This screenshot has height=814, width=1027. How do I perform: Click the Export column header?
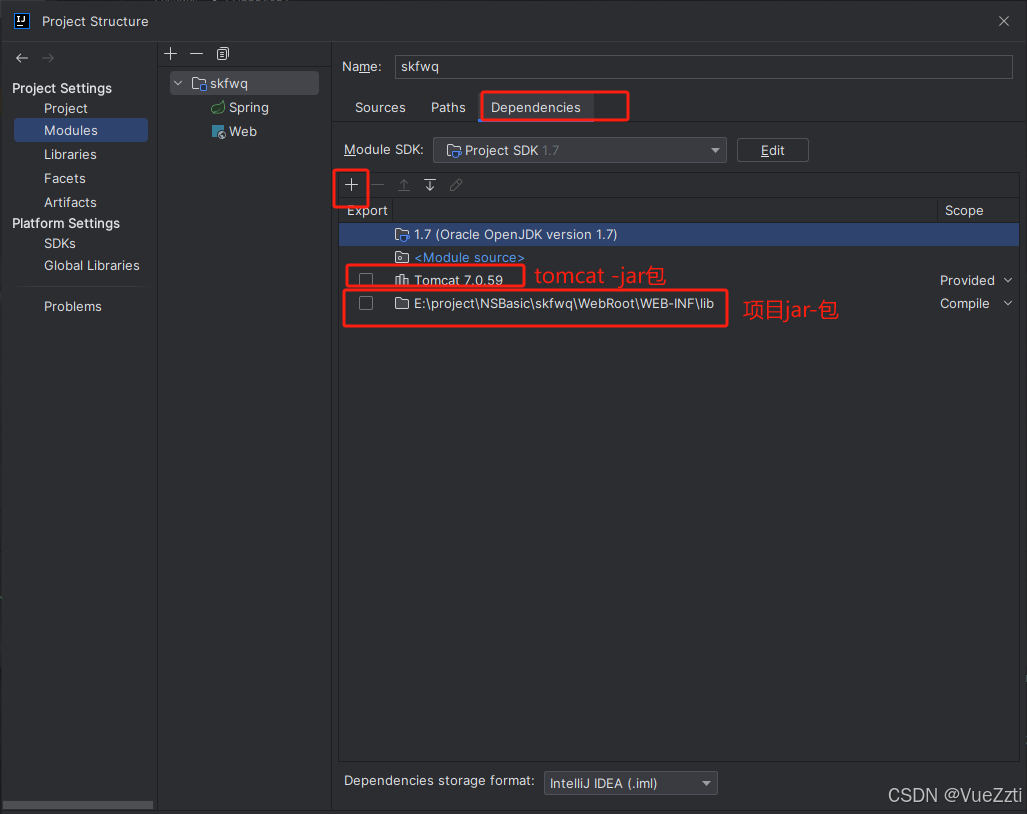click(367, 211)
